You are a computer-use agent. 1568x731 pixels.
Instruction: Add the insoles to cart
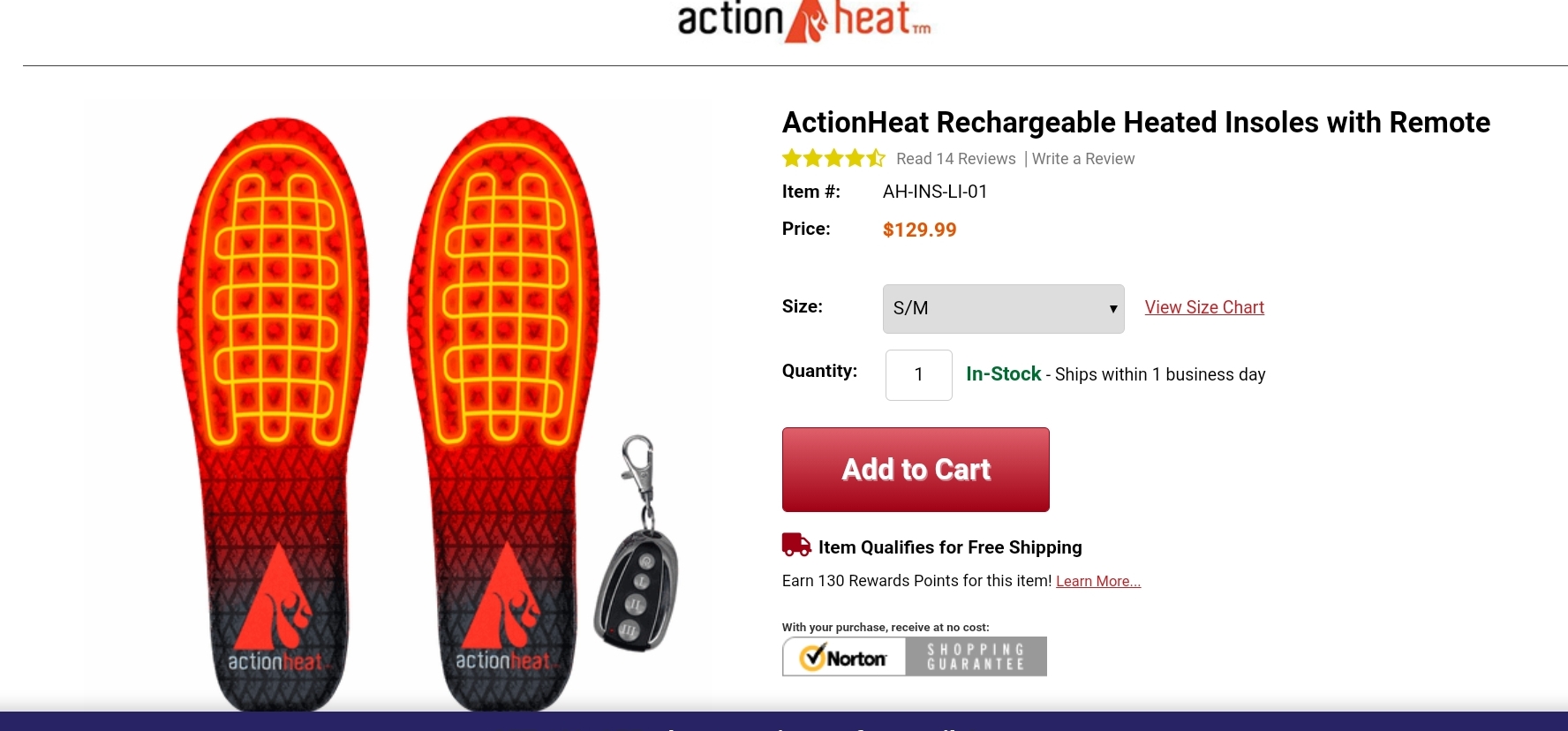pos(916,470)
